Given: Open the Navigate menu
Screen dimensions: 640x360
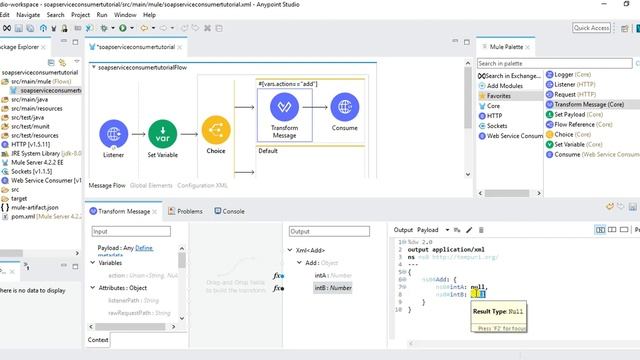Looking at the screenshot, I should (28, 15).
